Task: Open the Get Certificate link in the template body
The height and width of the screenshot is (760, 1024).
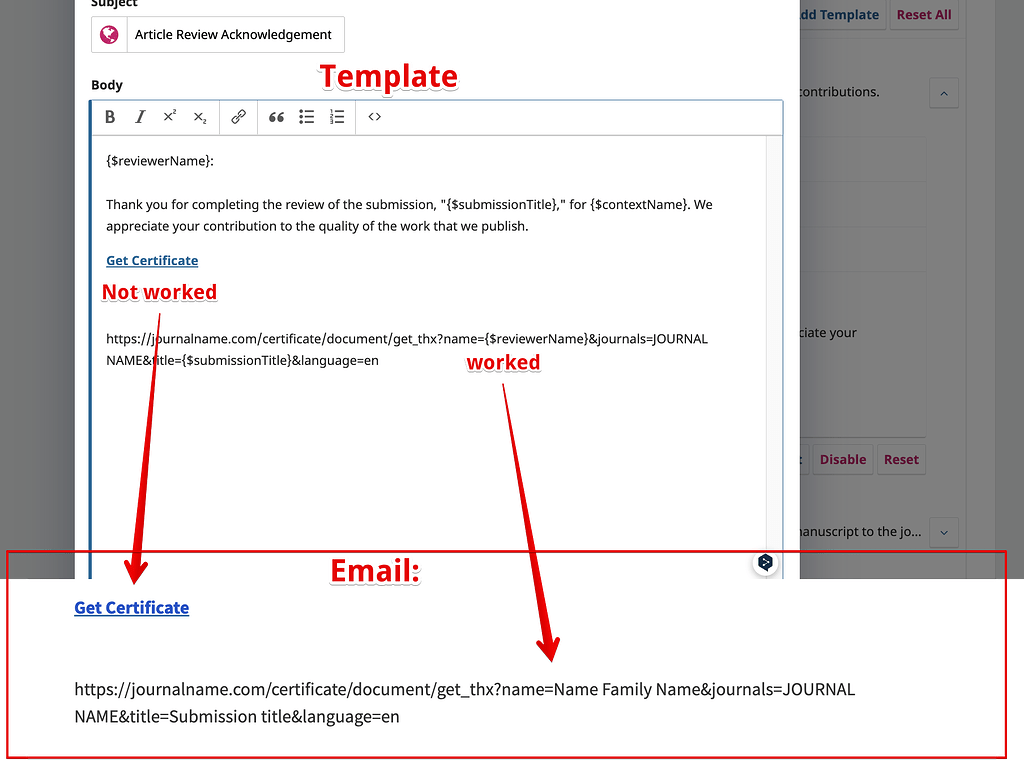Action: [x=152, y=260]
